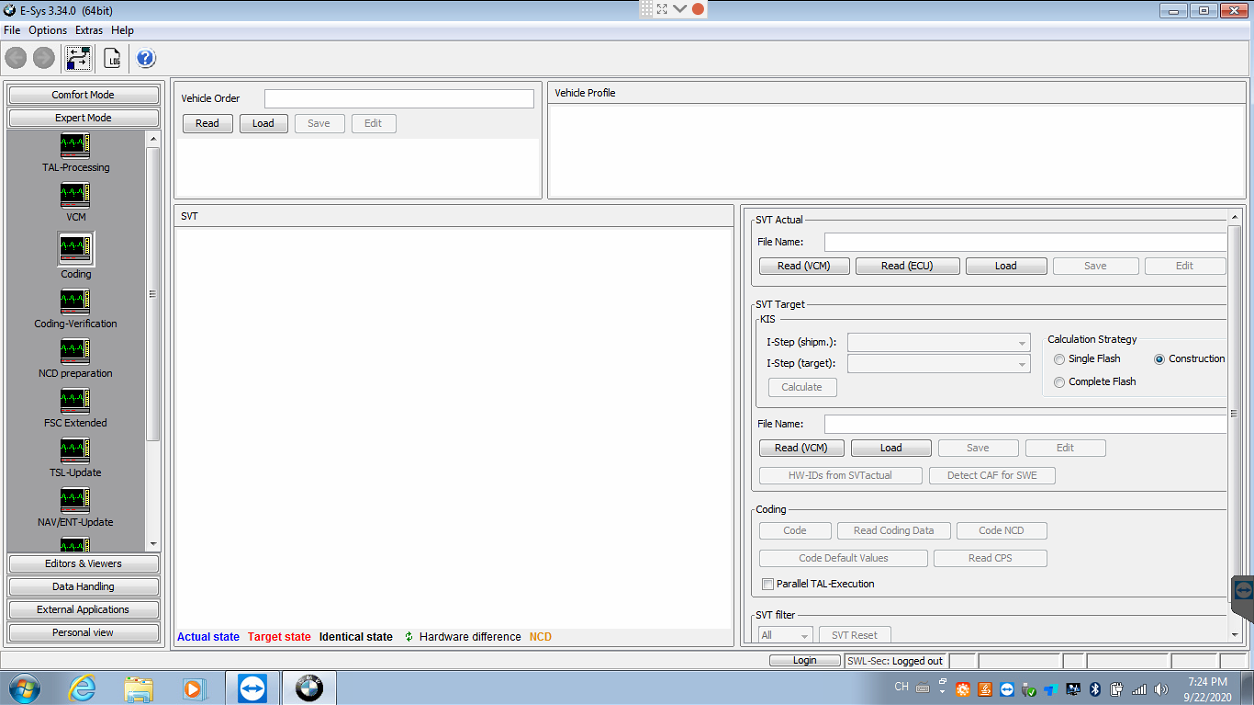Launch Internet Explorer from taskbar
This screenshot has width=1254, height=705.
(82, 688)
